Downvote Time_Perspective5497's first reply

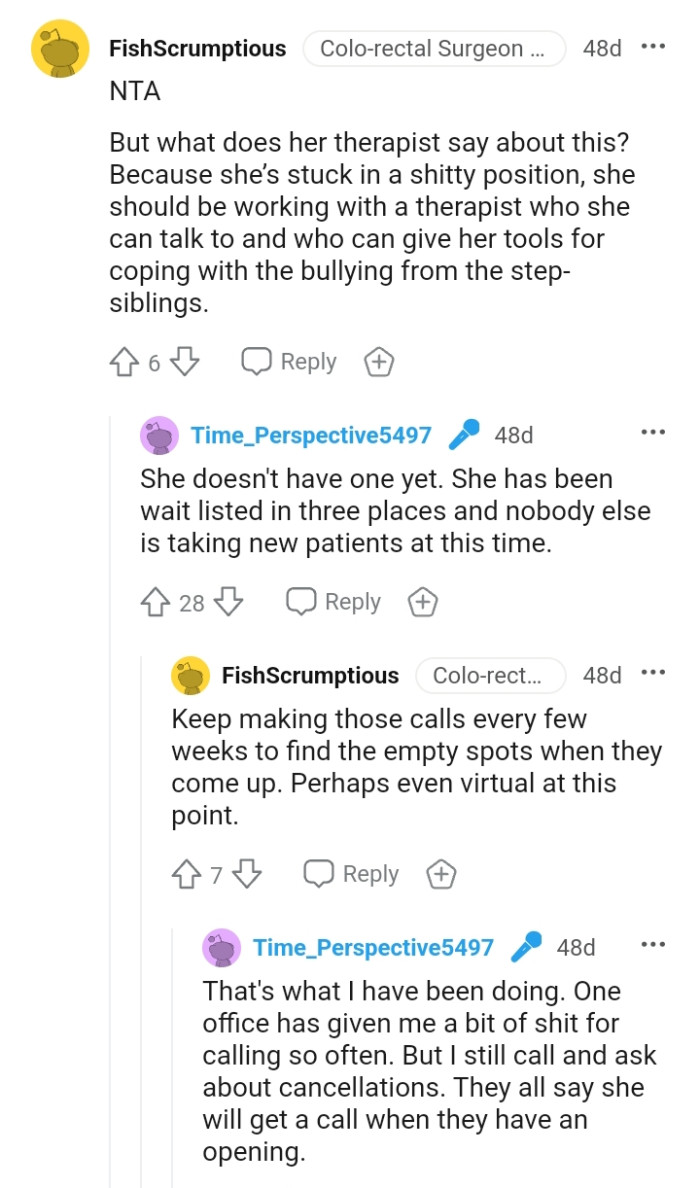228,601
